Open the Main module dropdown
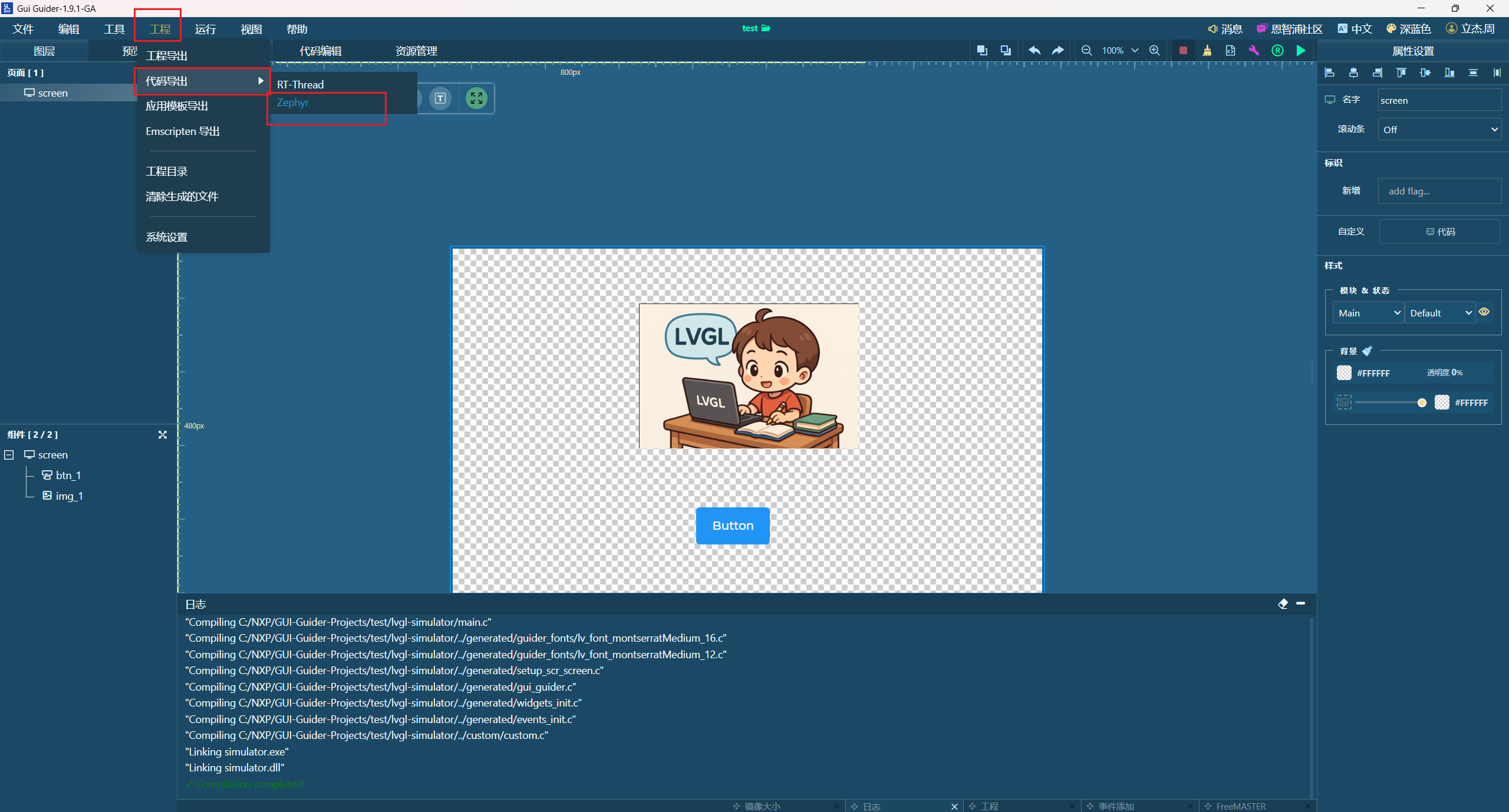Image resolution: width=1509 pixels, height=812 pixels. point(1368,313)
